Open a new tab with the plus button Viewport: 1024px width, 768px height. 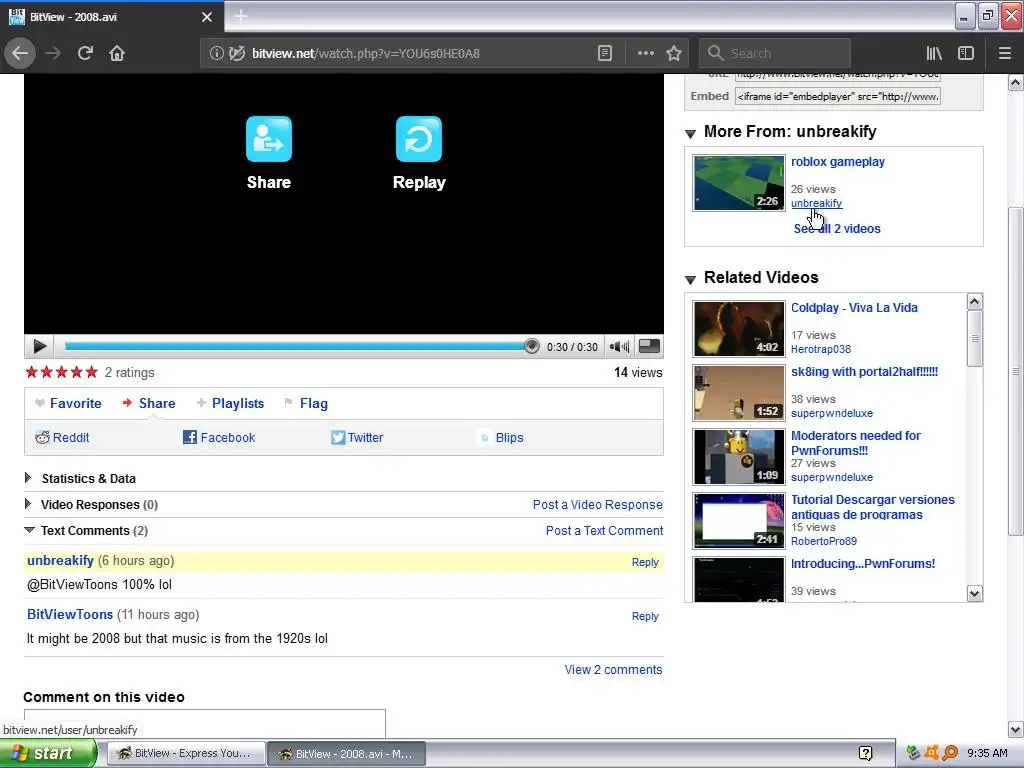tap(240, 16)
